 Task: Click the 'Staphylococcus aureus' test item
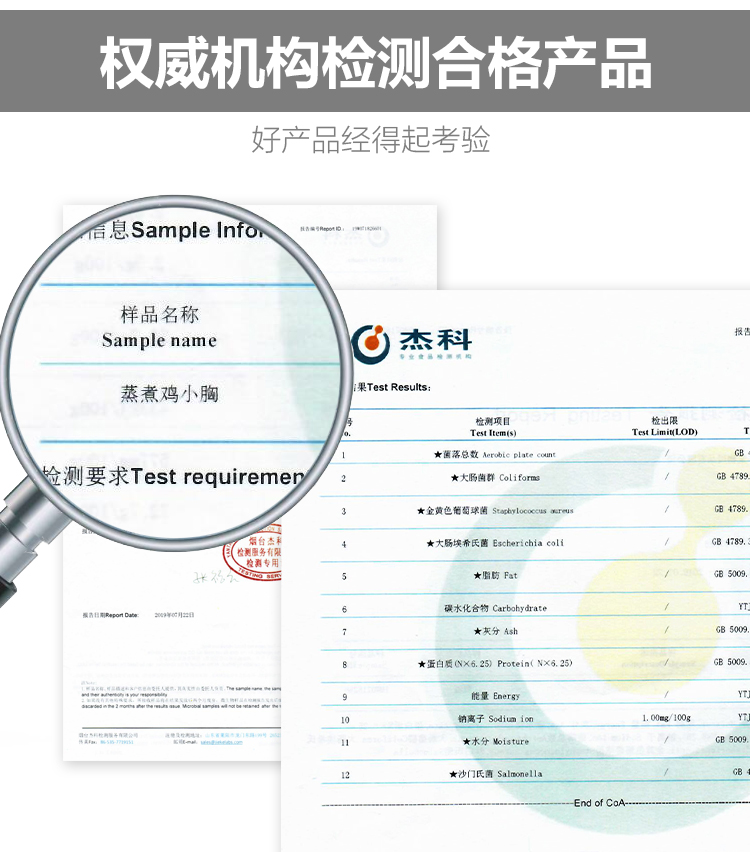495,511
